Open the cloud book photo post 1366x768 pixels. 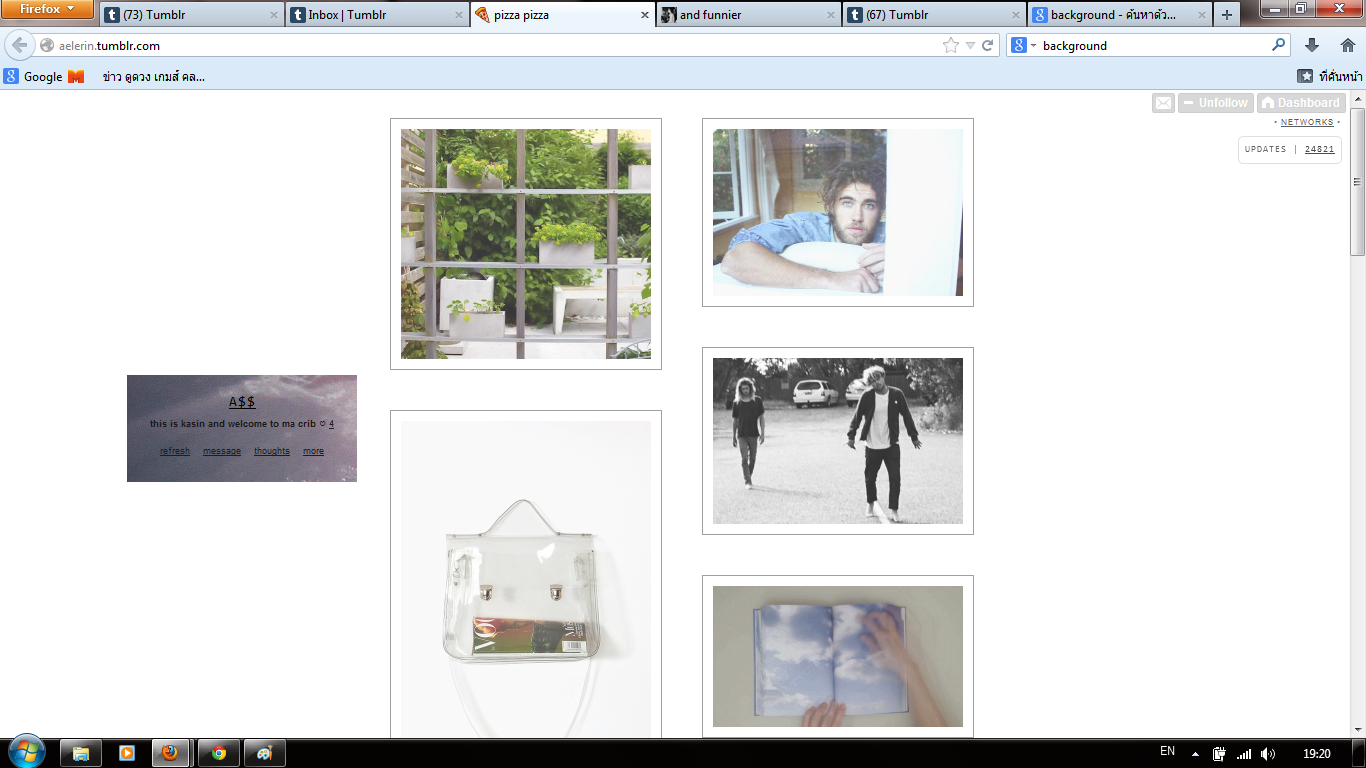click(x=838, y=656)
